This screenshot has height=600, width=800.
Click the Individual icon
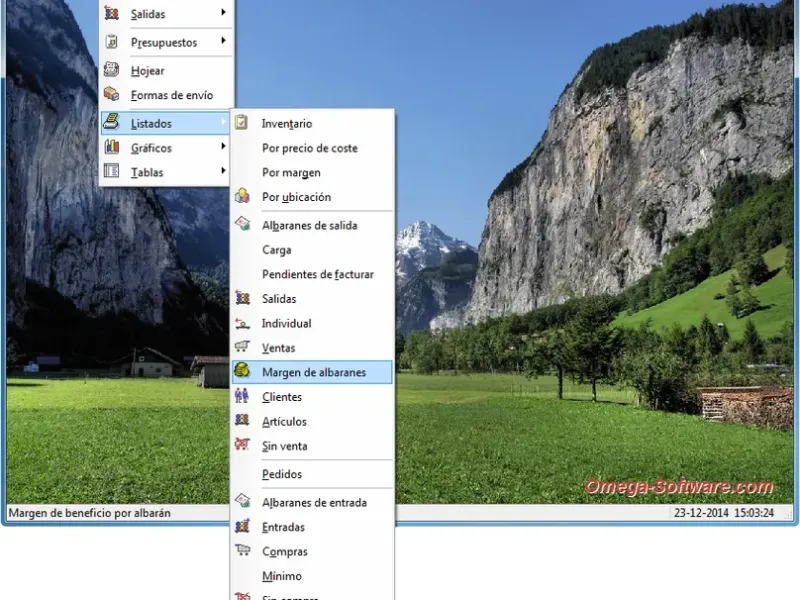[x=242, y=322]
